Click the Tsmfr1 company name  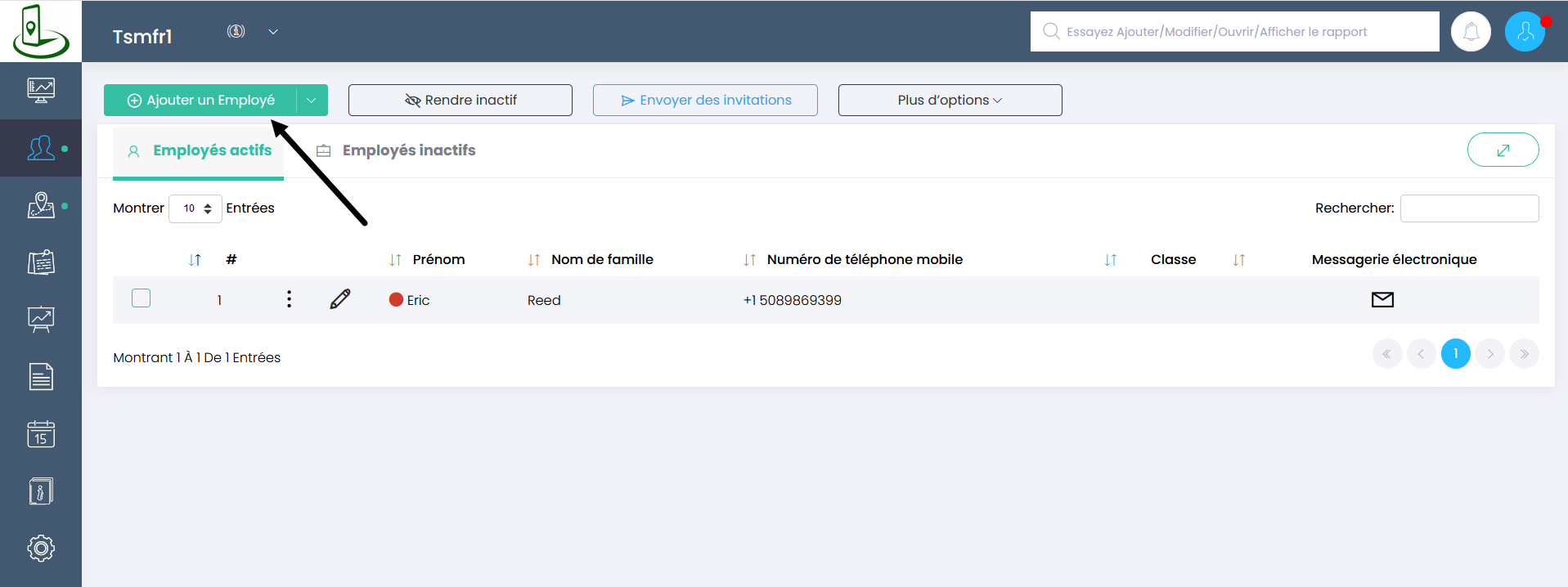click(x=142, y=37)
